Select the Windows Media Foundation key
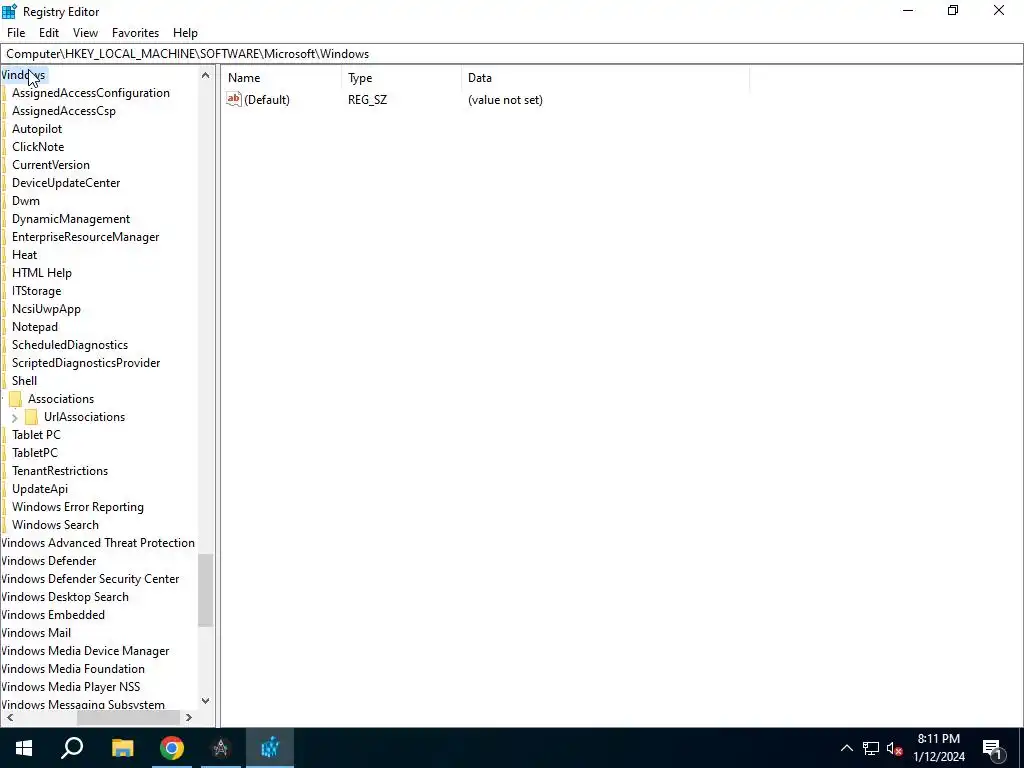The height and width of the screenshot is (768, 1024). tap(73, 669)
